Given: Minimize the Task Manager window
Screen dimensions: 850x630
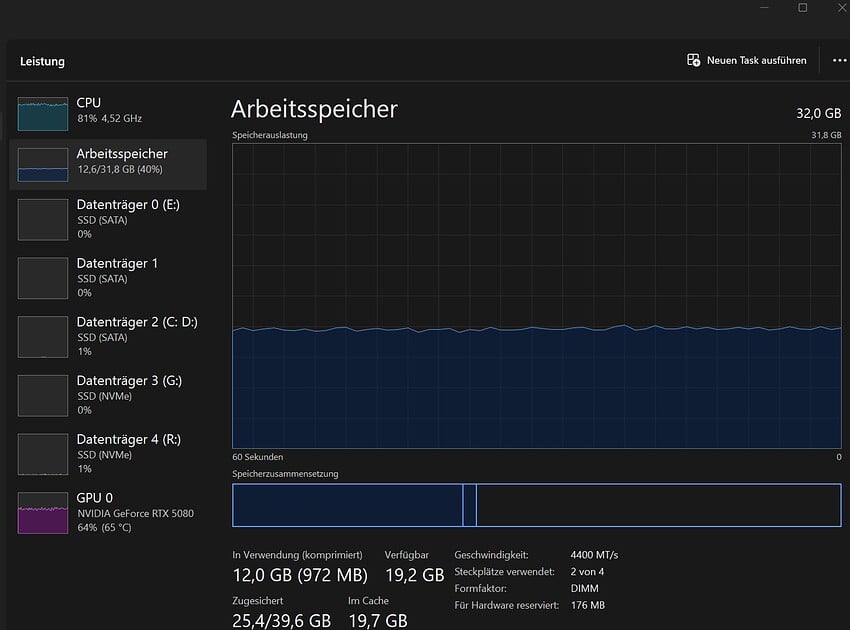Looking at the screenshot, I should tap(756, 8).
